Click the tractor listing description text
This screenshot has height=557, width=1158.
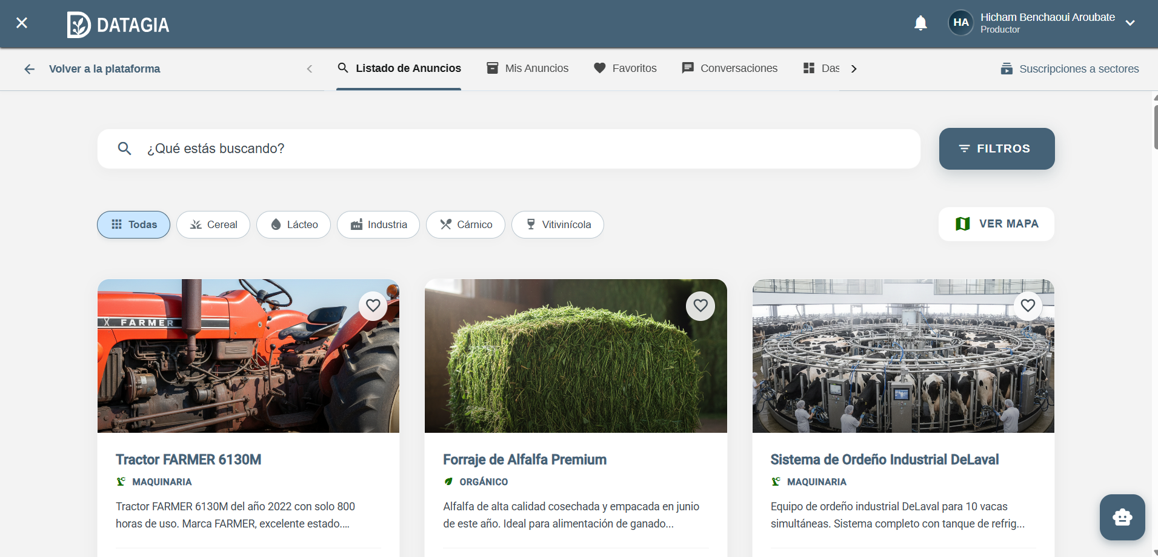click(236, 516)
